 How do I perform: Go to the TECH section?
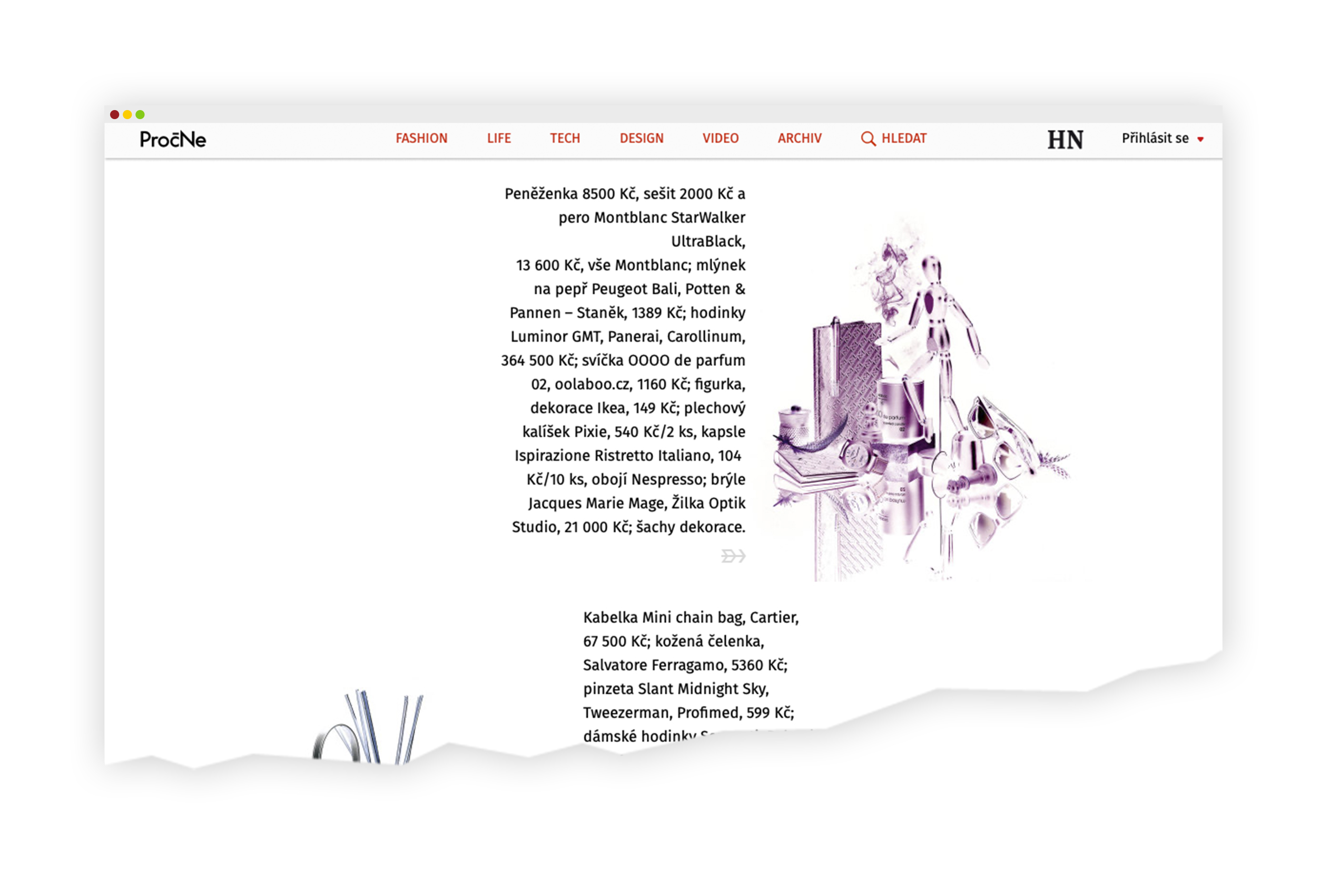(565, 139)
